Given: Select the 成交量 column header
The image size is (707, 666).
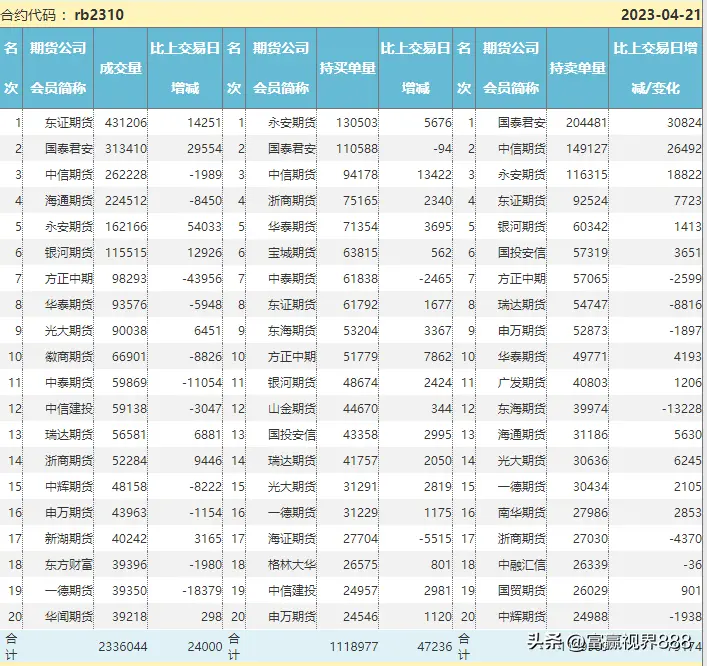Looking at the screenshot, I should click(120, 68).
